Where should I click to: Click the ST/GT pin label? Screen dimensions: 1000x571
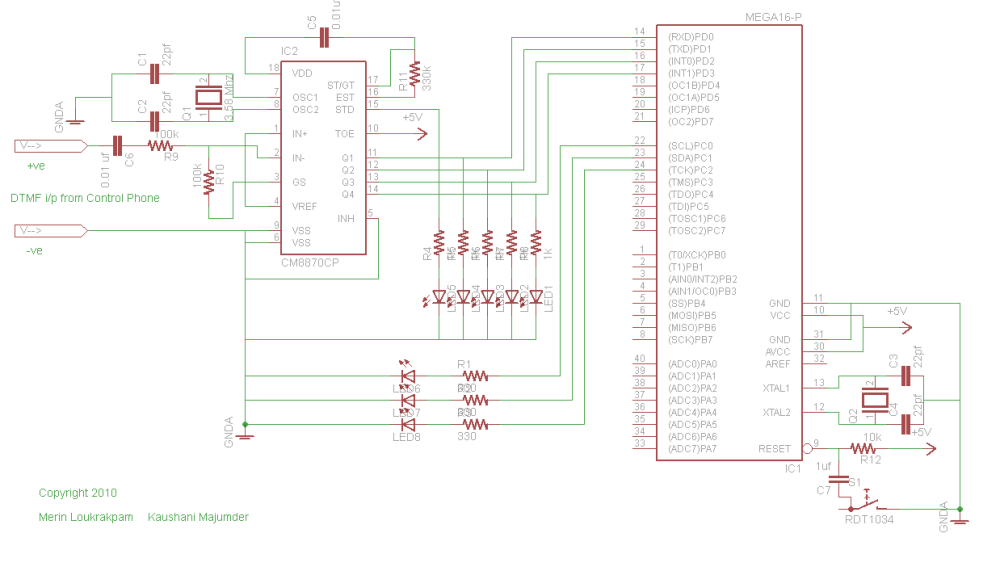point(341,85)
